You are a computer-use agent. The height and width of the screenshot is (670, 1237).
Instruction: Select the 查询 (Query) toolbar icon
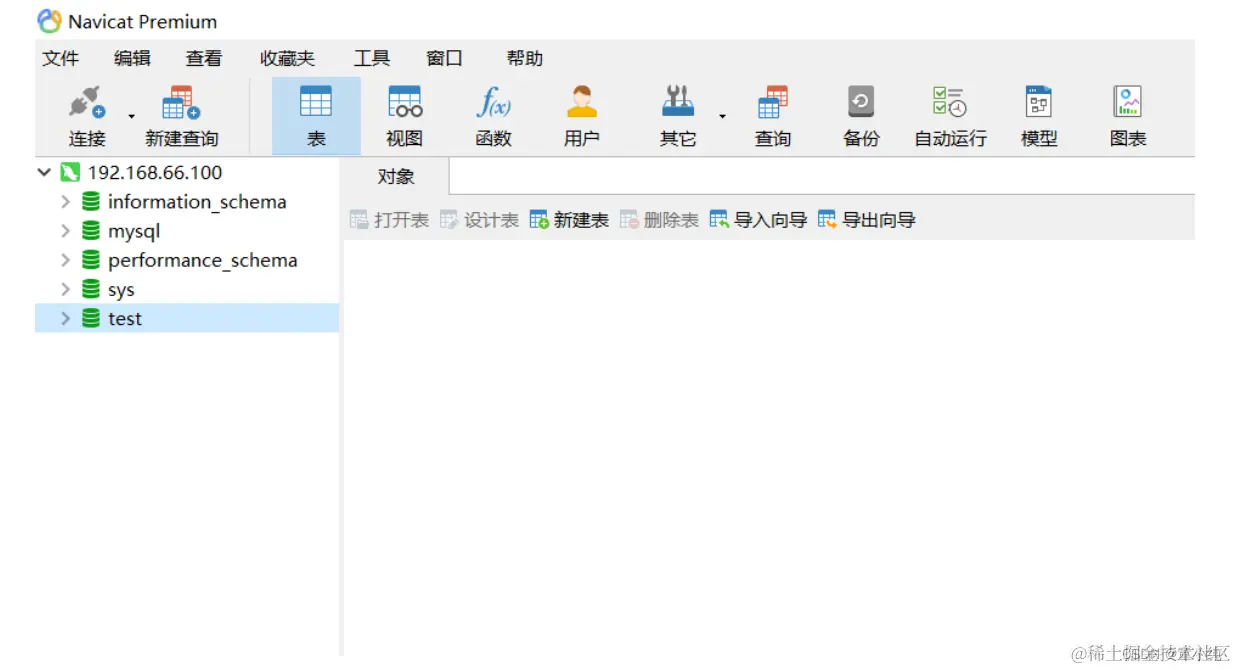coord(772,117)
